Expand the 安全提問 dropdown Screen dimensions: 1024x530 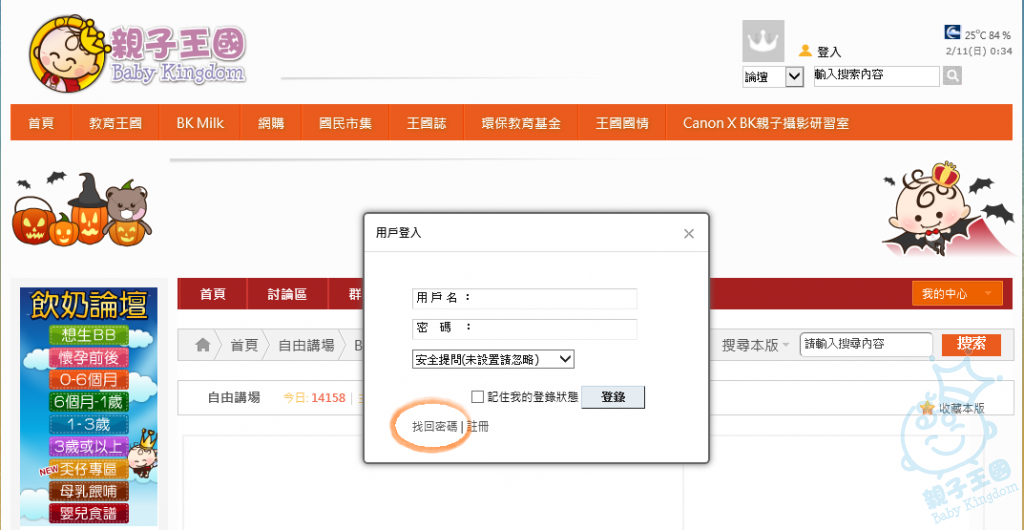click(x=492, y=359)
